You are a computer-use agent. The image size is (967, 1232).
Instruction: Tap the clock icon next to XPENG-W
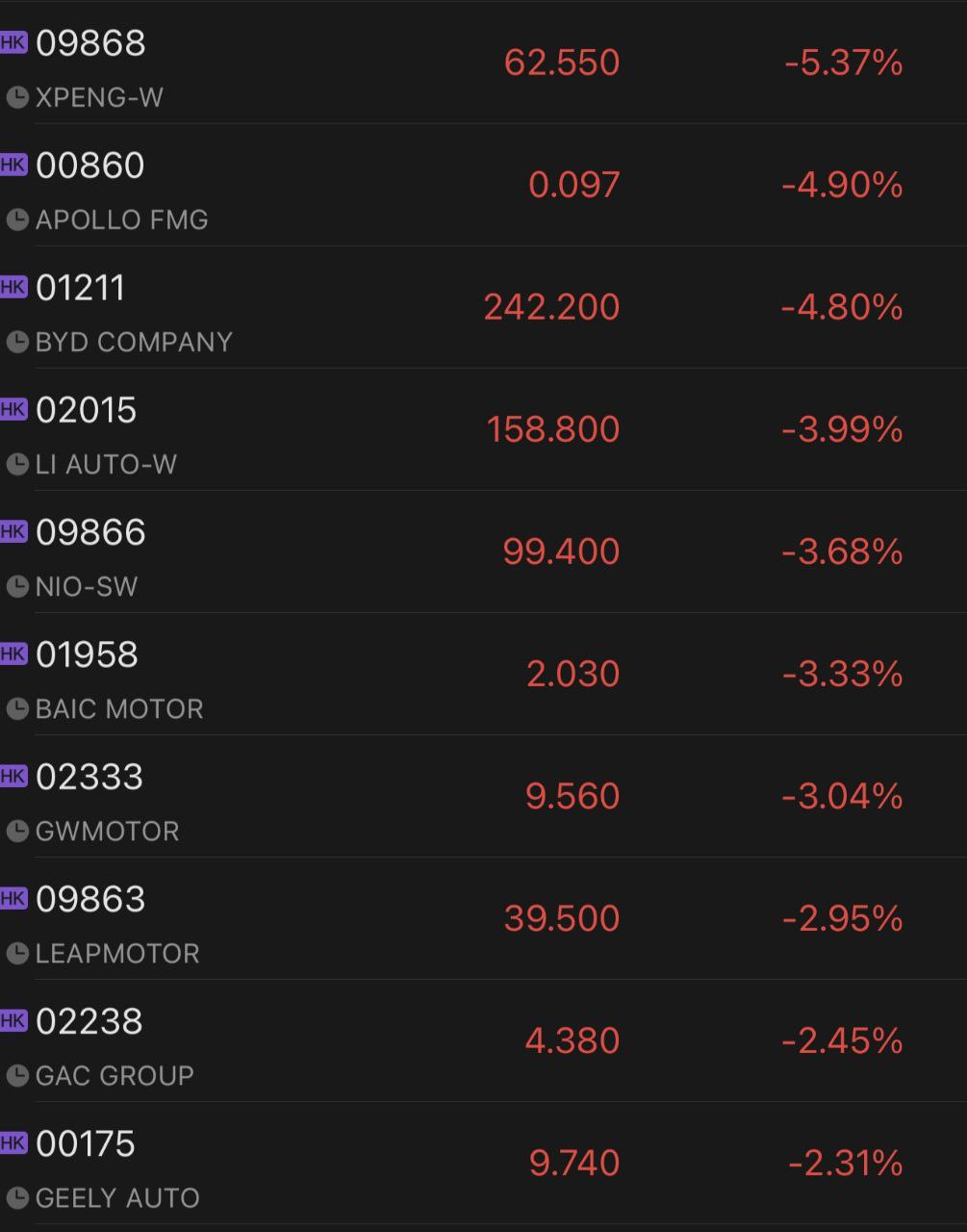[x=17, y=97]
